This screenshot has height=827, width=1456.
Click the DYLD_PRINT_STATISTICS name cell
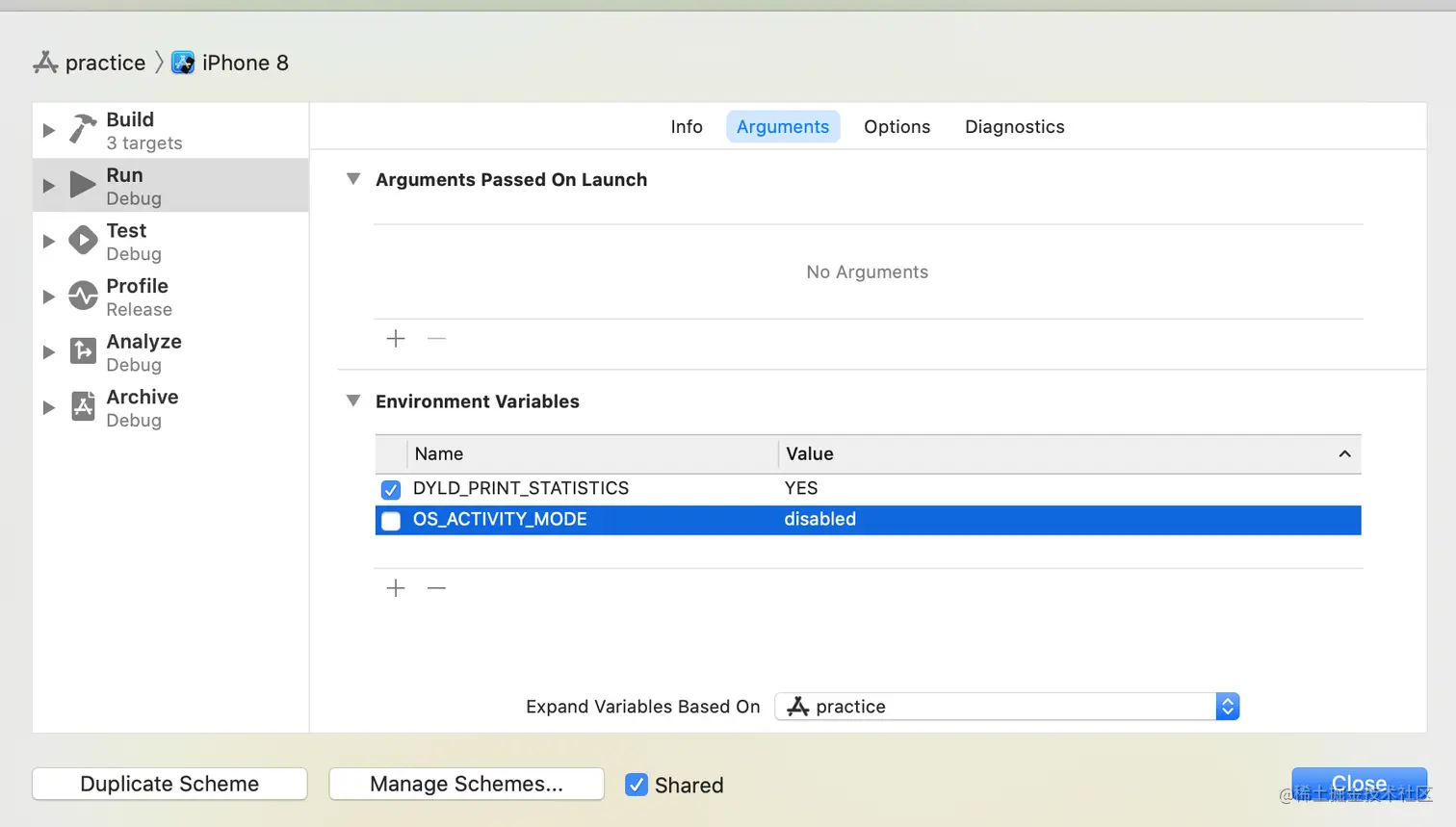521,489
